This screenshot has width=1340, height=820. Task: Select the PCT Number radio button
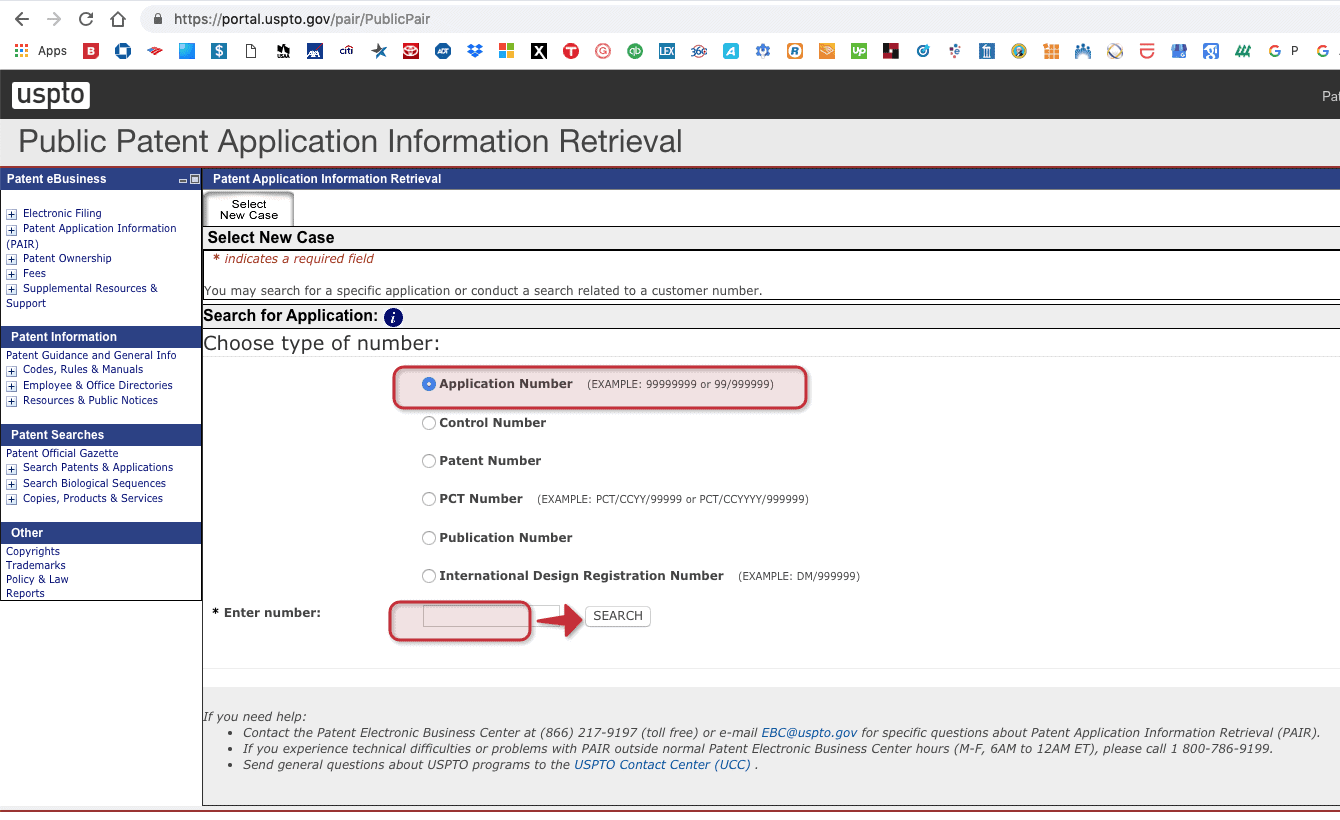429,499
